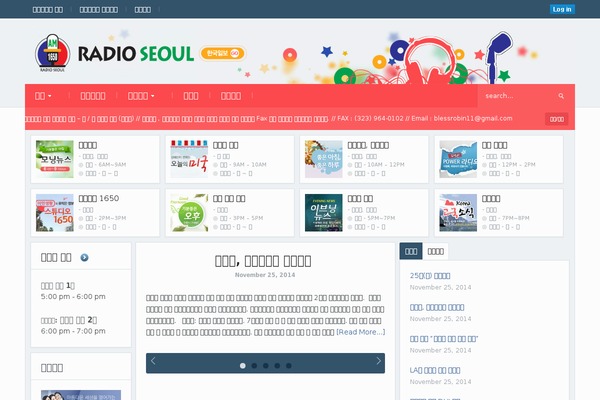Viewport: 600px width, 400px height.
Task: Click the 10AM - 12PM airtime text
Action: pyautogui.click(x=386, y=165)
